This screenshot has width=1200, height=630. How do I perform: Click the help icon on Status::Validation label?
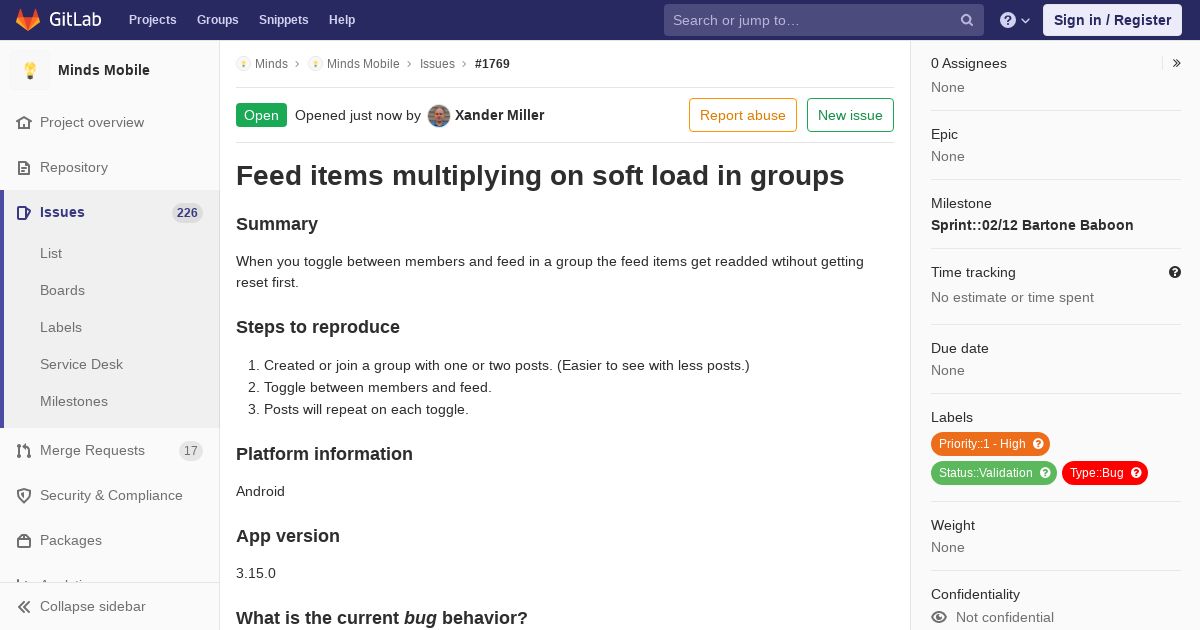pyautogui.click(x=1045, y=473)
